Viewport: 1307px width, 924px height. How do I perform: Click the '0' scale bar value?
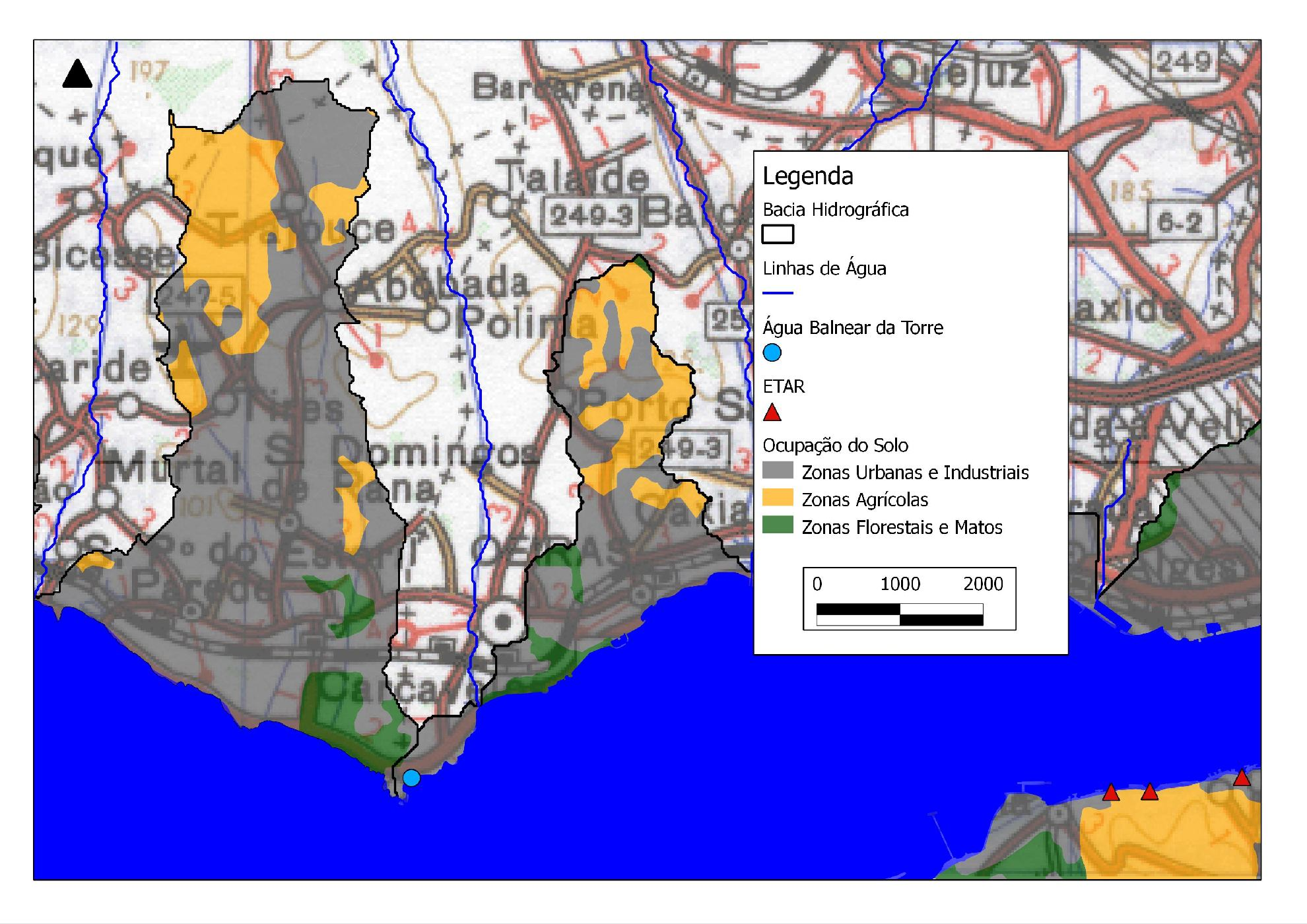click(817, 584)
